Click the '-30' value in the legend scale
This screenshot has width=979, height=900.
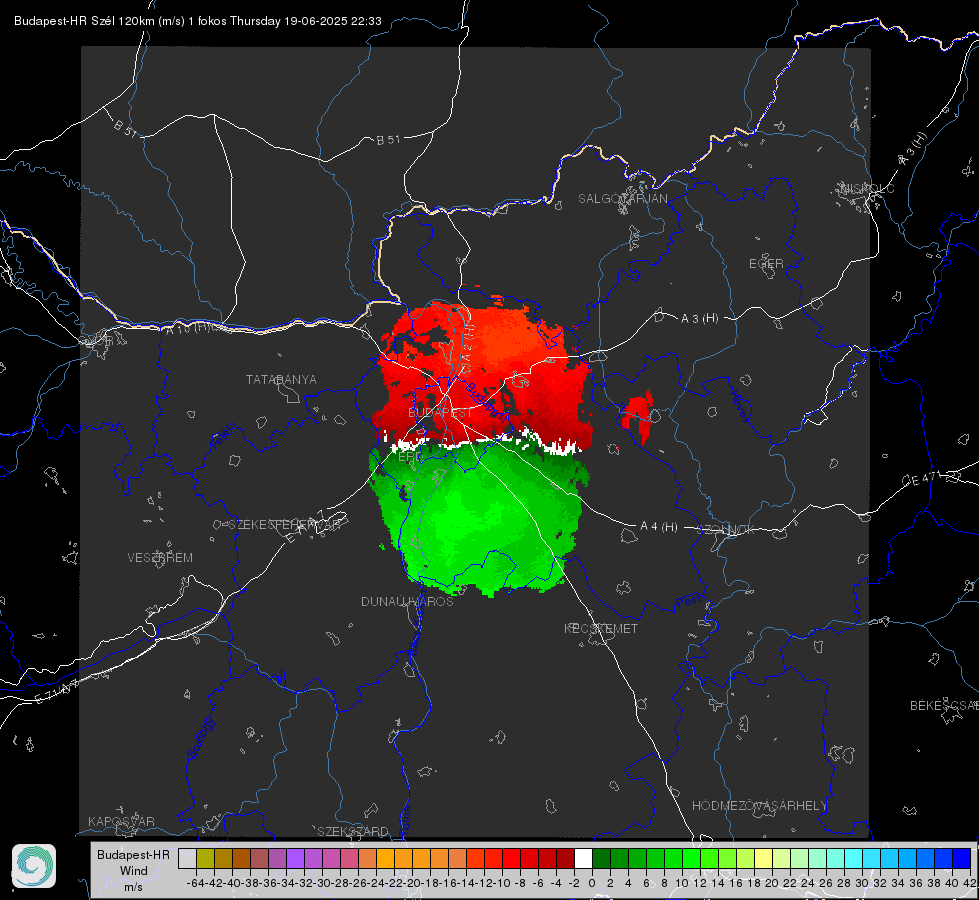tap(322, 883)
